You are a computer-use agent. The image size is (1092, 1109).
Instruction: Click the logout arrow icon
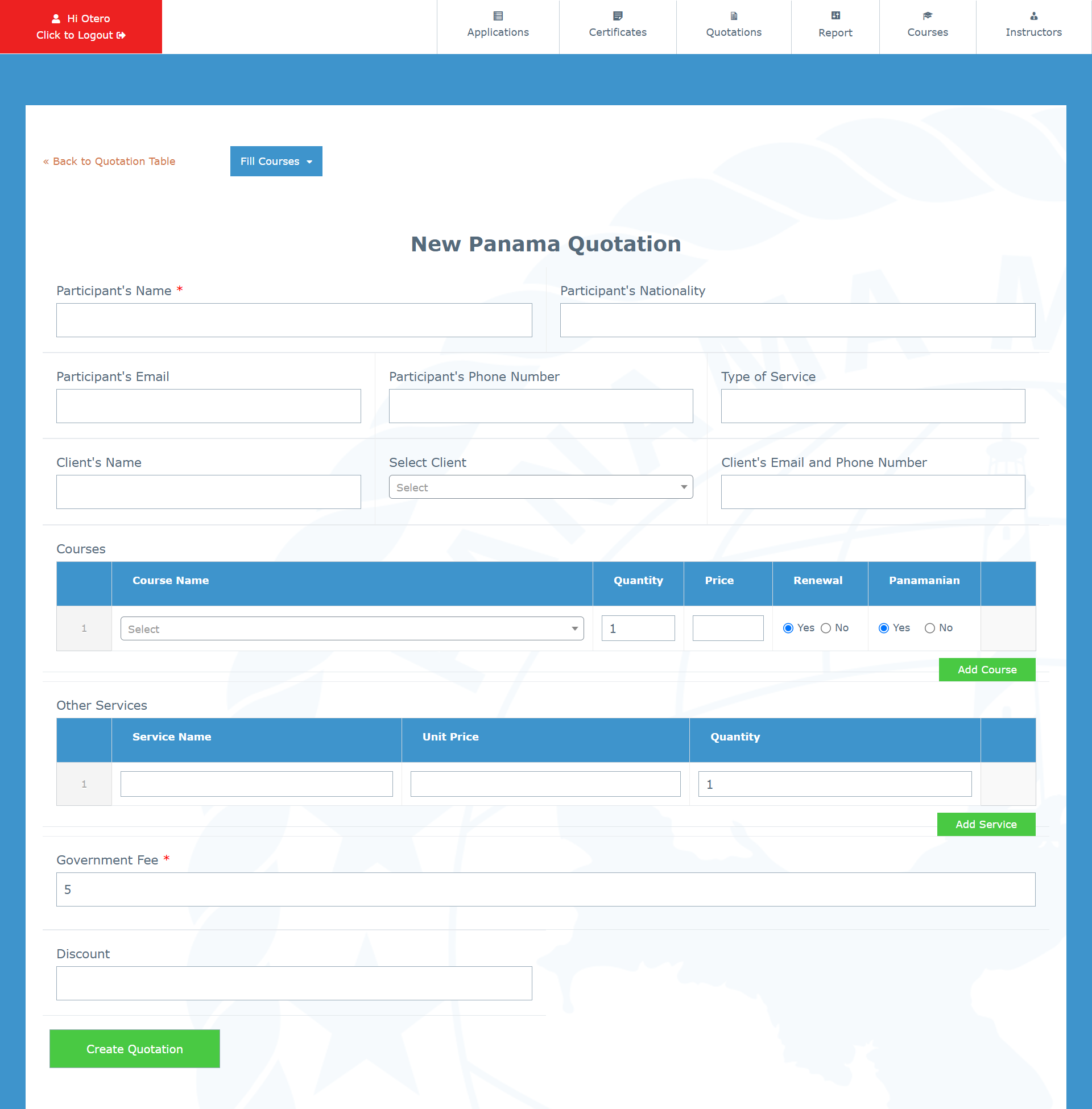(x=121, y=35)
